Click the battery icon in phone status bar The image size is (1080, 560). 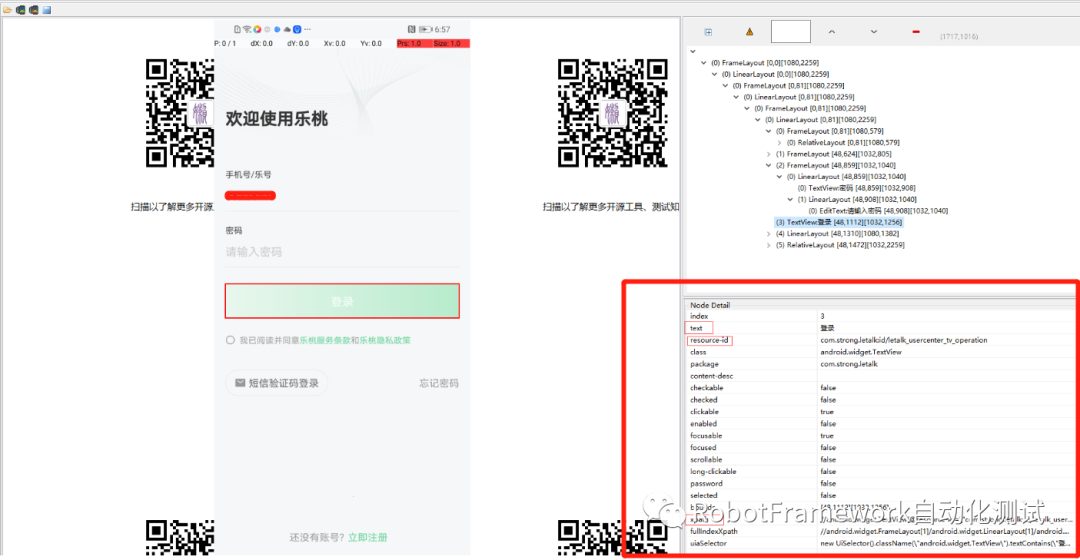[425, 30]
